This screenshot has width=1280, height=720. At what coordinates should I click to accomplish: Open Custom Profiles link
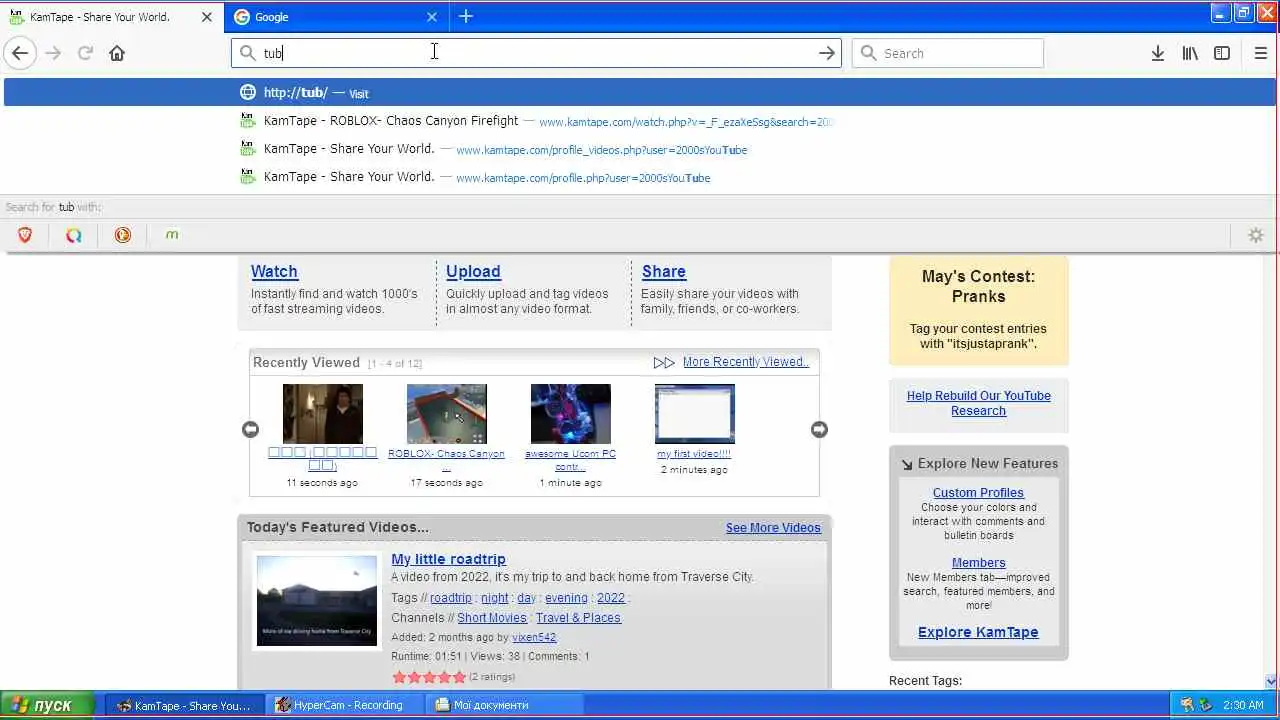click(x=978, y=493)
